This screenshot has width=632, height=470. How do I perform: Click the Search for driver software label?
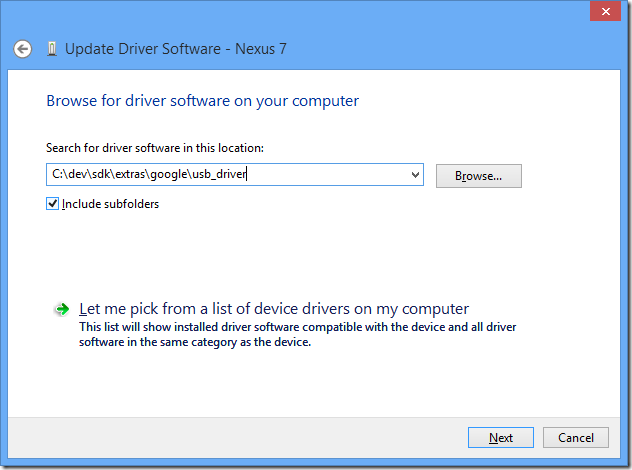155,148
